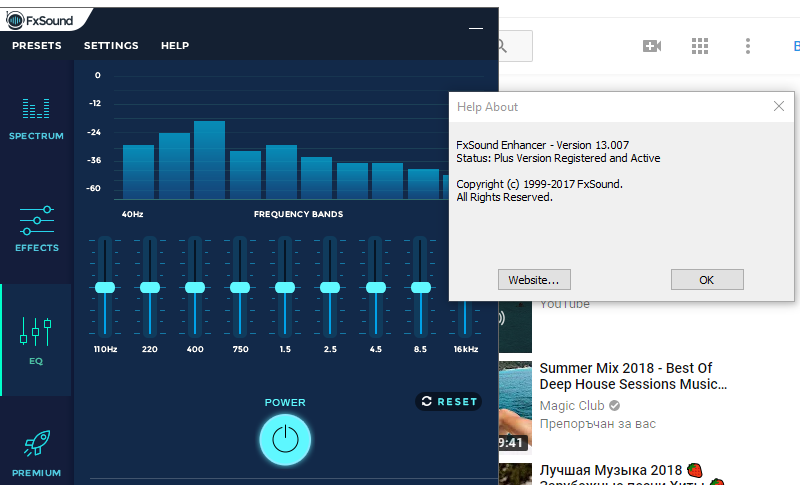Click the 110Hz EQ slider handle

pos(105,288)
